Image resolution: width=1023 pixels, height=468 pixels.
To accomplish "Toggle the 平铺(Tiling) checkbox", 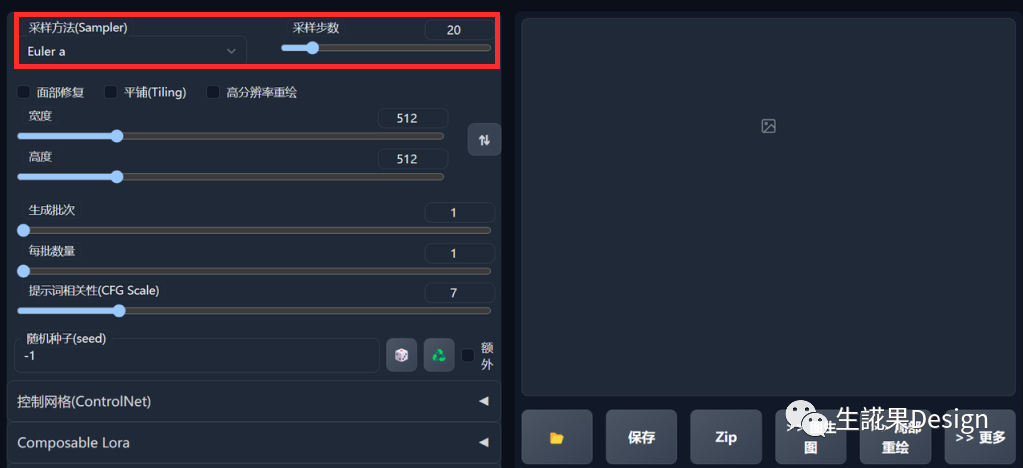I will (x=111, y=92).
